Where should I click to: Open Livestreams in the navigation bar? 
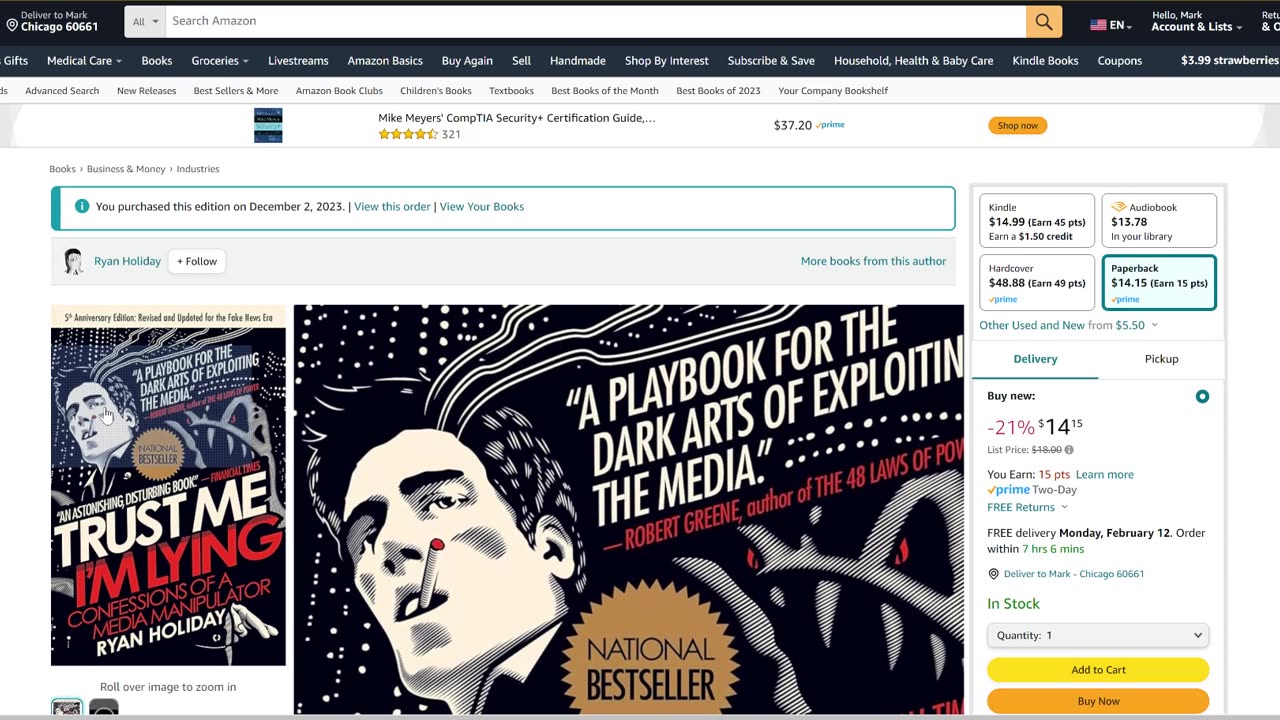coord(298,61)
